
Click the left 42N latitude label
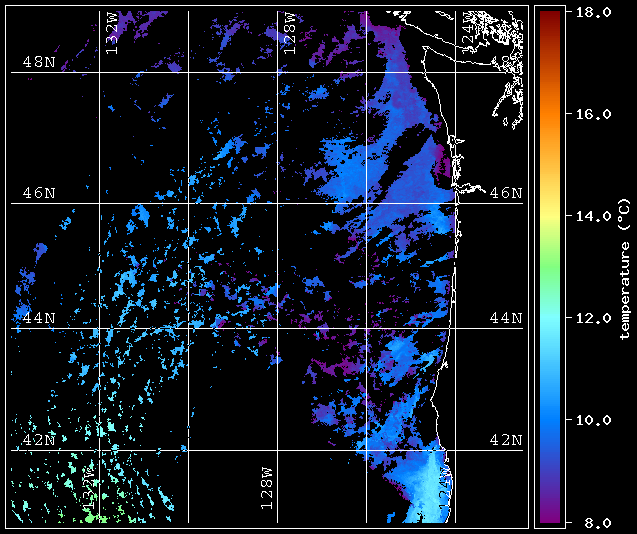click(x=39, y=440)
